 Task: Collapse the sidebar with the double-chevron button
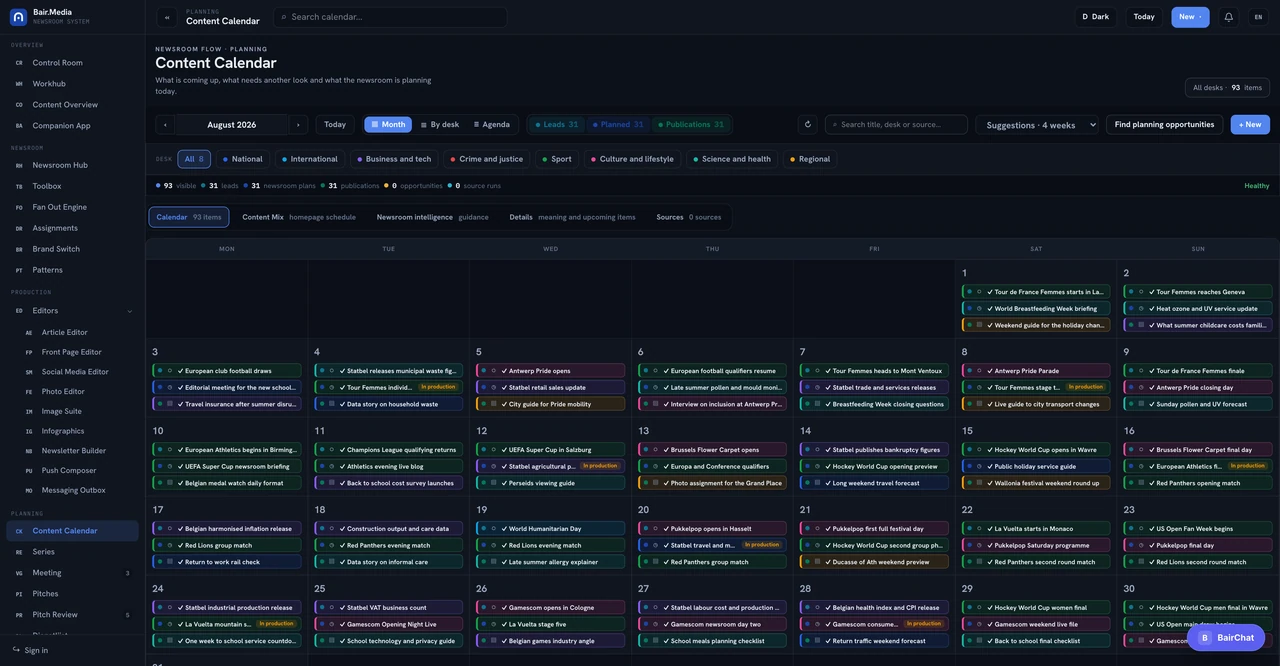tap(167, 17)
